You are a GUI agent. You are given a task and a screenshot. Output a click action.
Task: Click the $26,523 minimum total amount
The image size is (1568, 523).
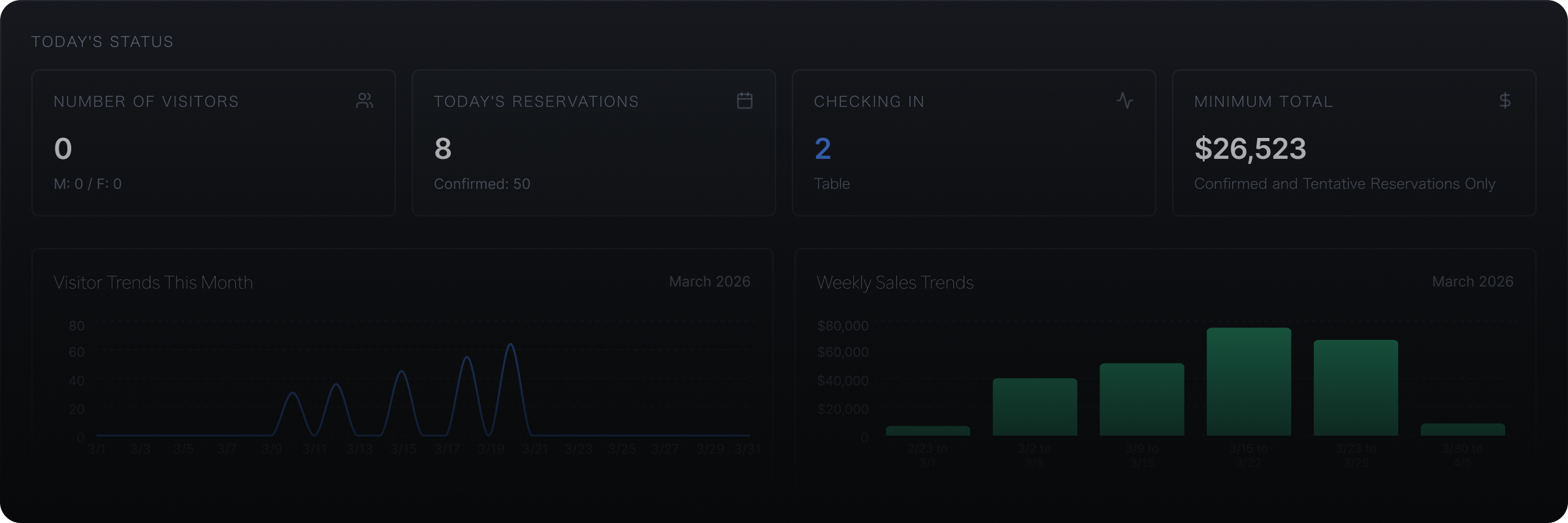pos(1250,149)
